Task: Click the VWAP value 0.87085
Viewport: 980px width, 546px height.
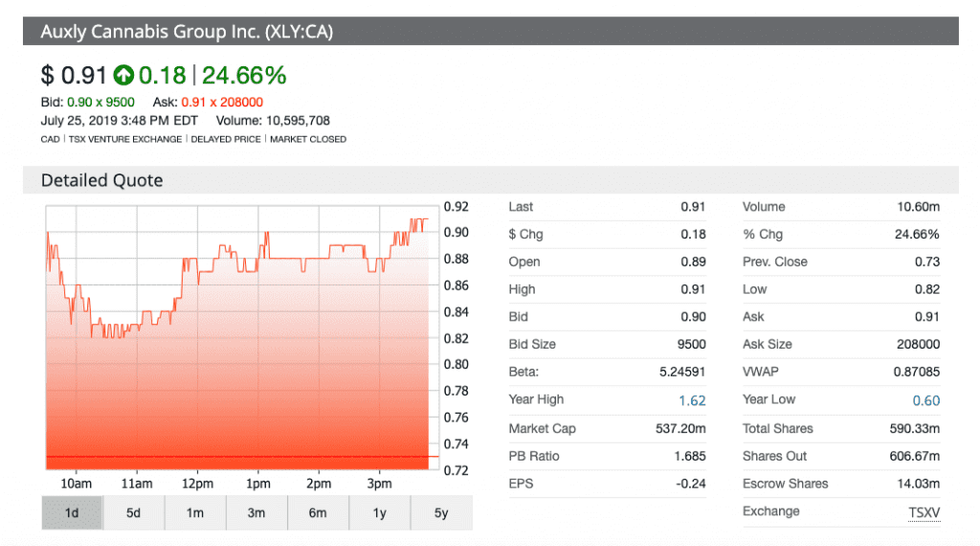Action: 915,372
